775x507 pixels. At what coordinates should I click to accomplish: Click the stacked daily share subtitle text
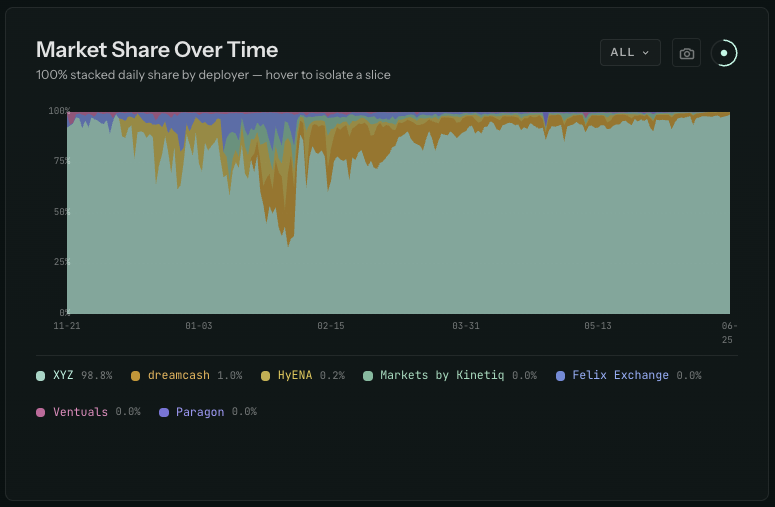tap(213, 75)
